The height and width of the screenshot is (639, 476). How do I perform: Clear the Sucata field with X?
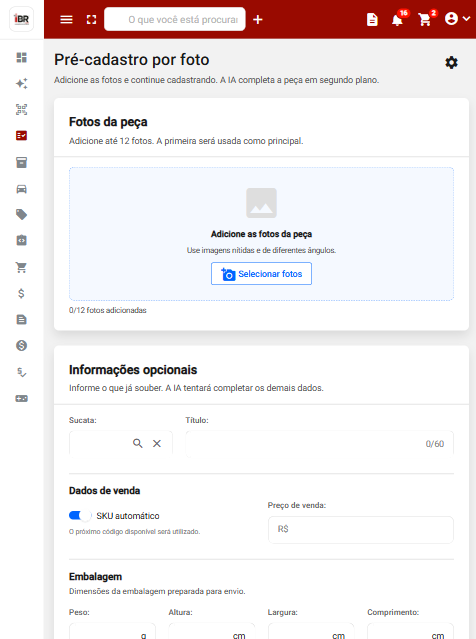coord(157,443)
